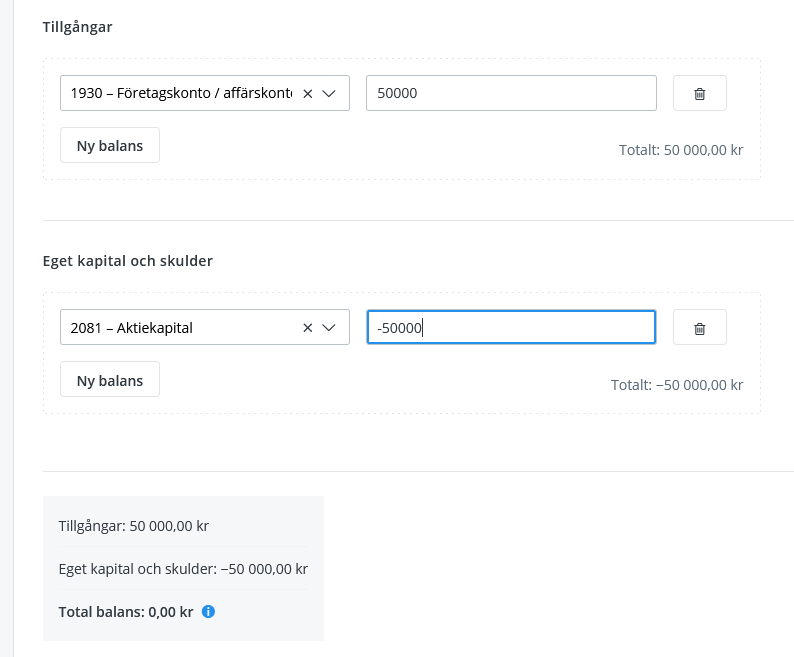
Task: Click the Totalt: −50 000,00 kr label
Action: pyautogui.click(x=676, y=384)
